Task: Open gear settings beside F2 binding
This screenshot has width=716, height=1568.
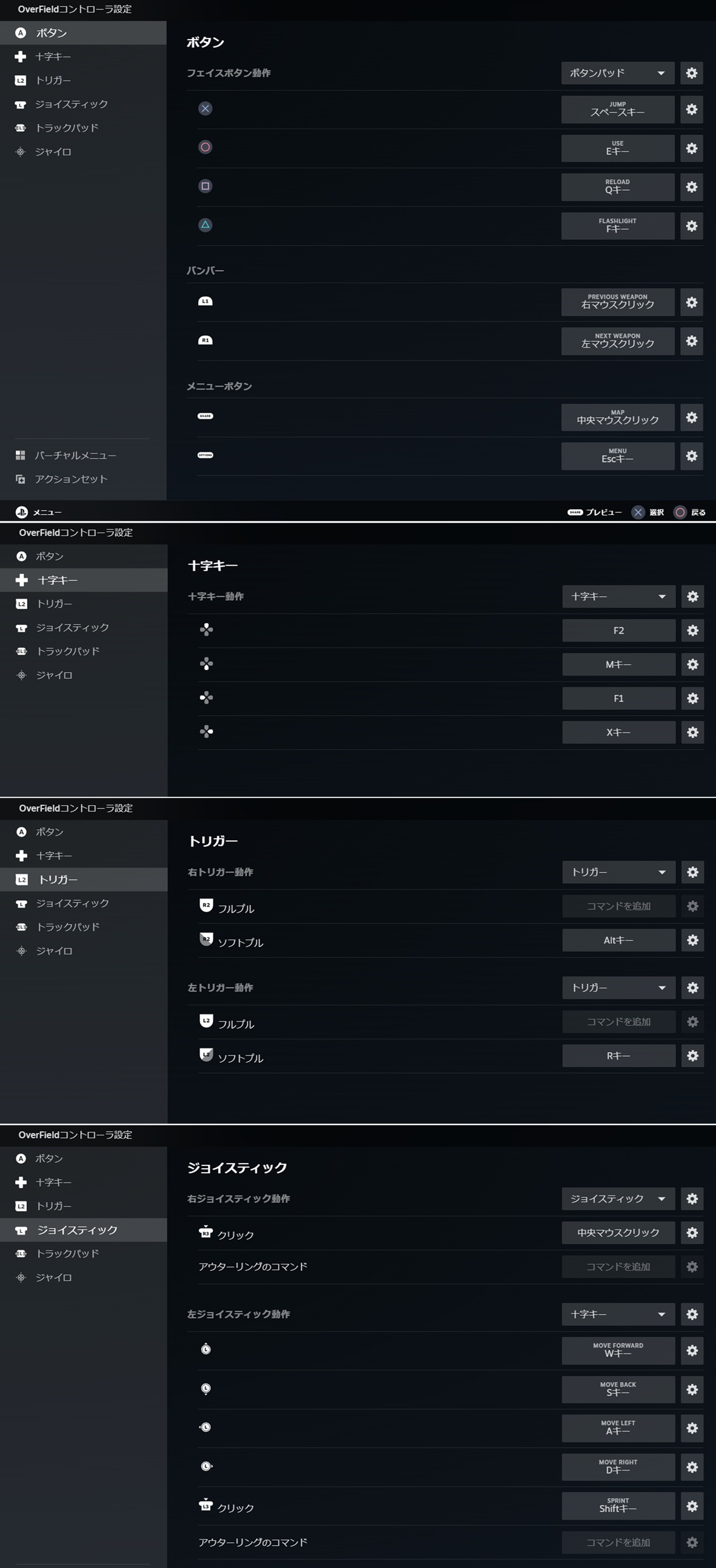Action: pyautogui.click(x=692, y=631)
